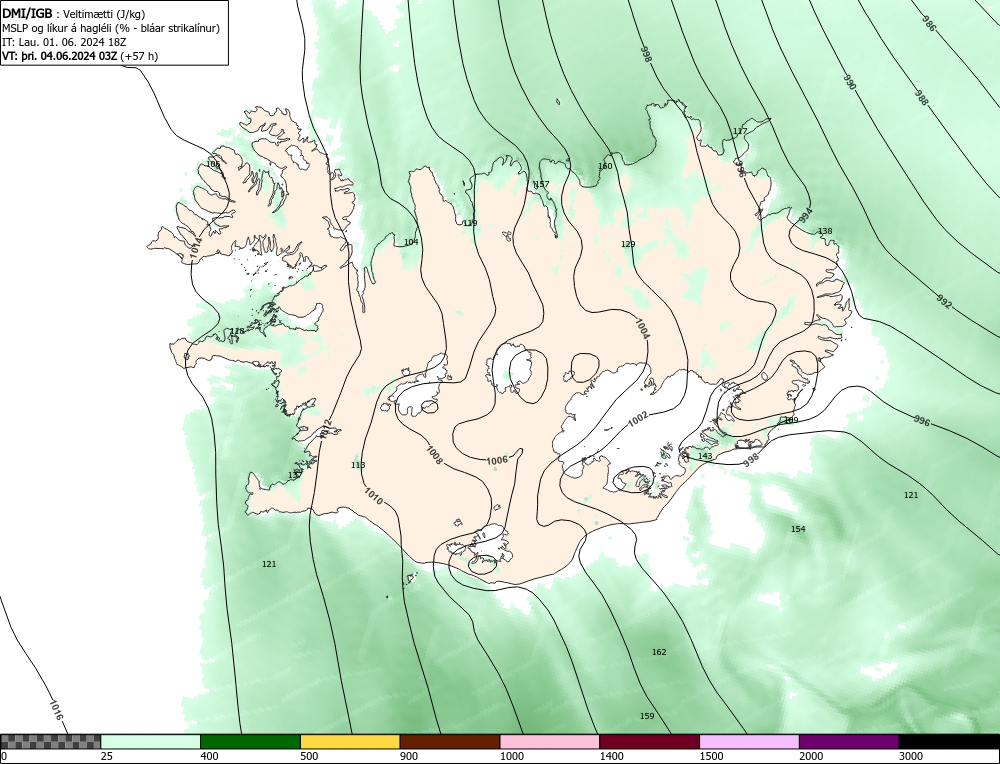Click the 1012 isobar label
Image resolution: width=1000 pixels, height=764 pixels.
tap(327, 429)
